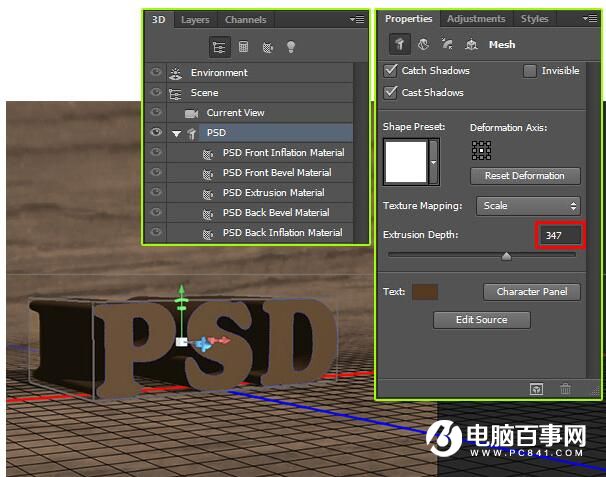Toggle visibility of PSD Extrusion Material
The image size is (606, 477).
coord(156,192)
